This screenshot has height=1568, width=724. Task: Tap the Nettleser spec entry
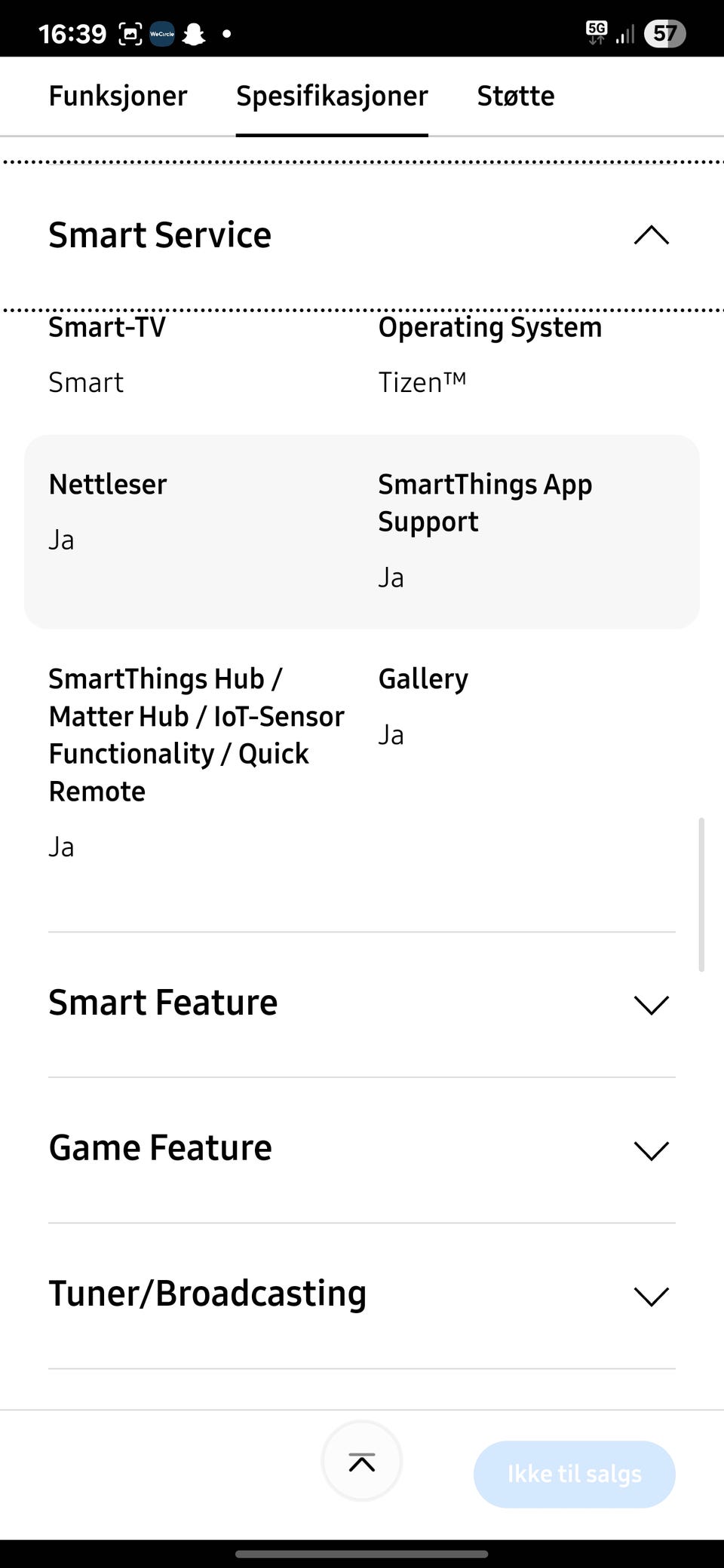coord(108,485)
